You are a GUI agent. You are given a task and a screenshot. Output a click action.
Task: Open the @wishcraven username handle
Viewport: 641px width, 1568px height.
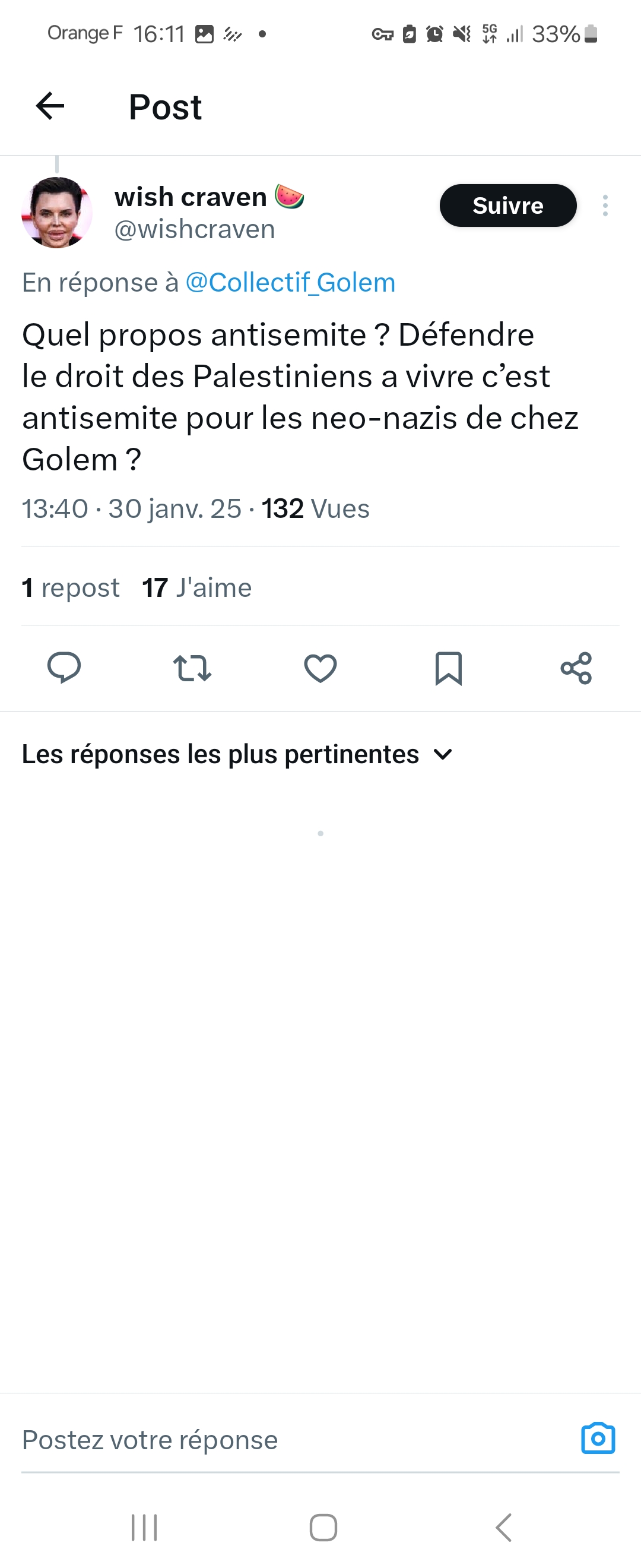click(x=195, y=229)
